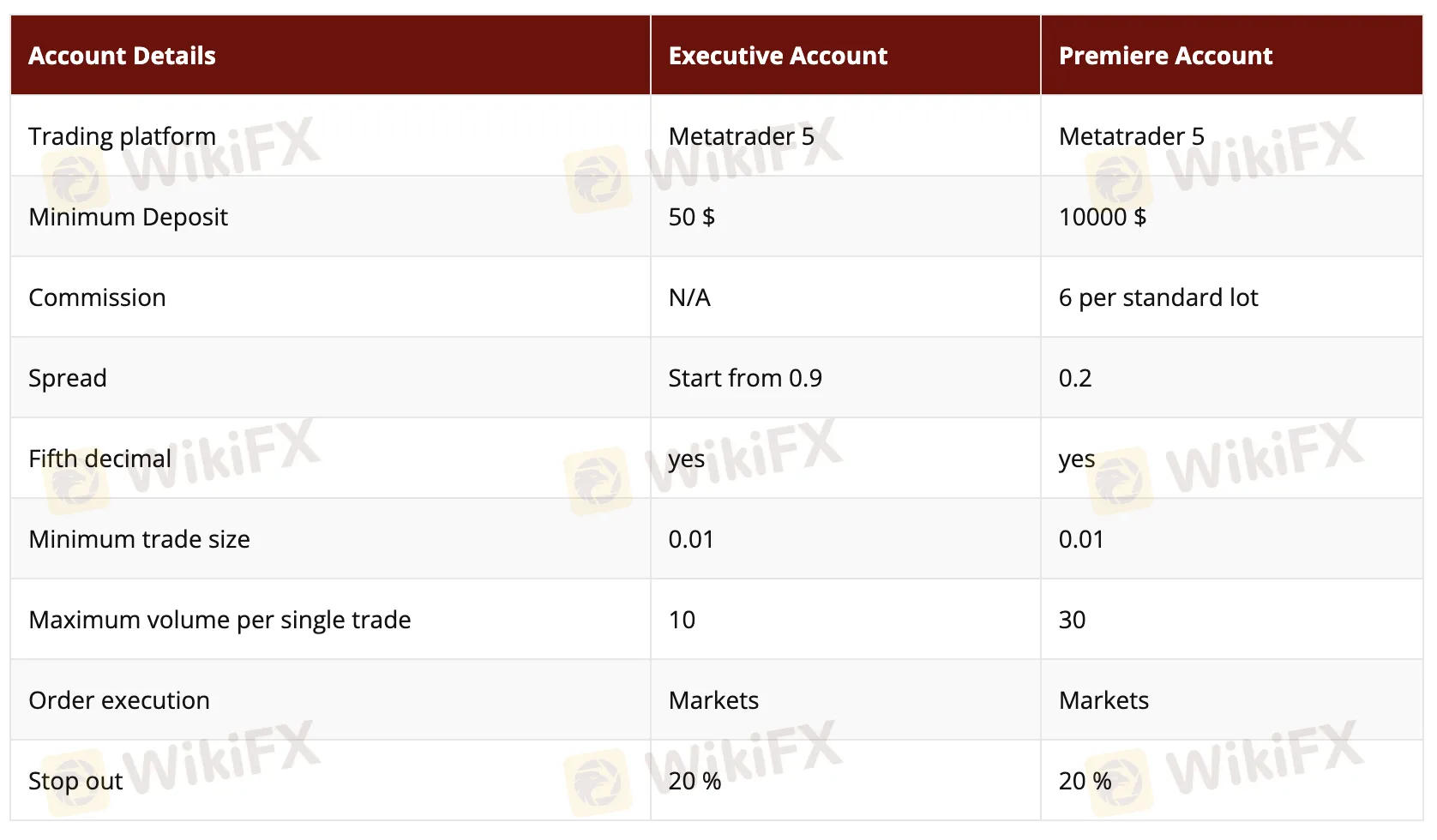1437x840 pixels.
Task: Click Maximum volume per single trade label
Action: tap(219, 620)
